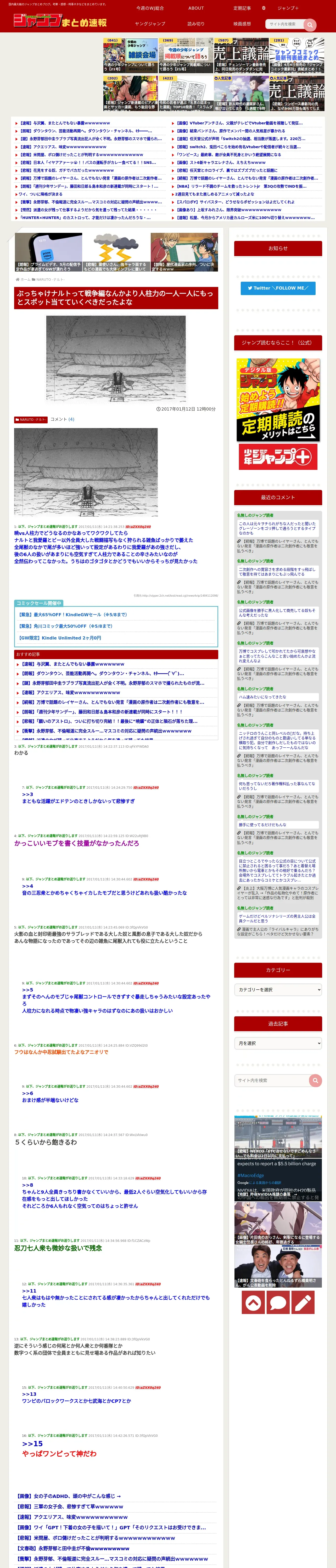Click the scroll-to-top chevron button
Viewport: 336px width, 1568px height.
(x=253, y=1302)
